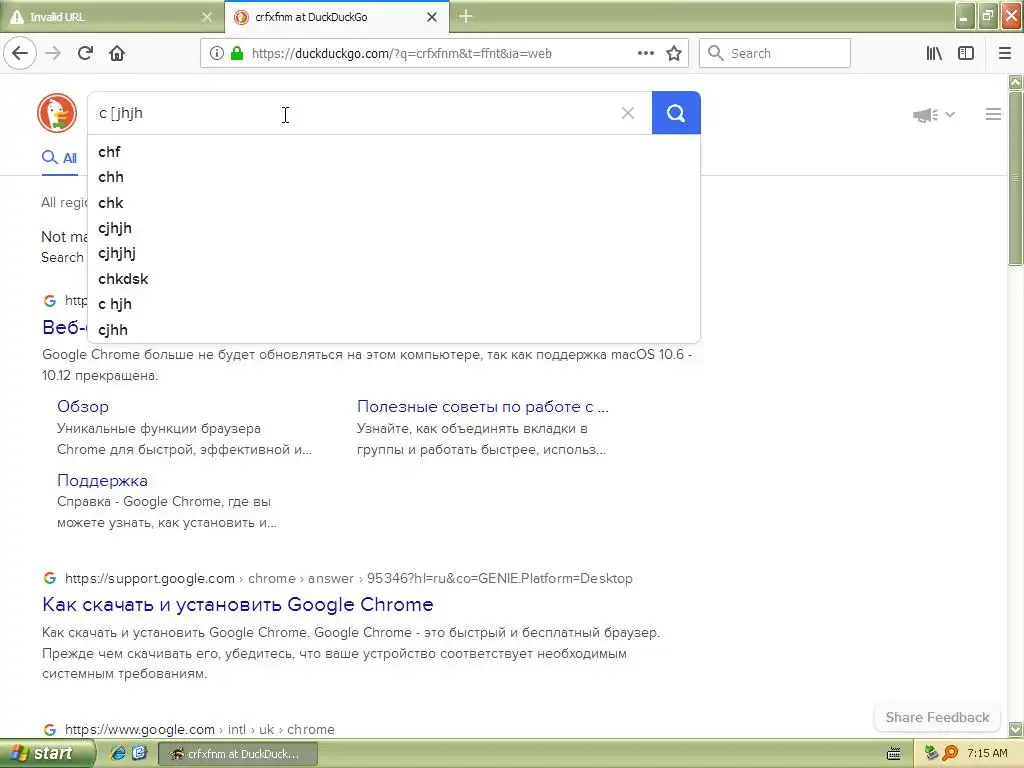Pick the 'cjhjhj' suggestion
The width and height of the screenshot is (1024, 768).
[394, 253]
